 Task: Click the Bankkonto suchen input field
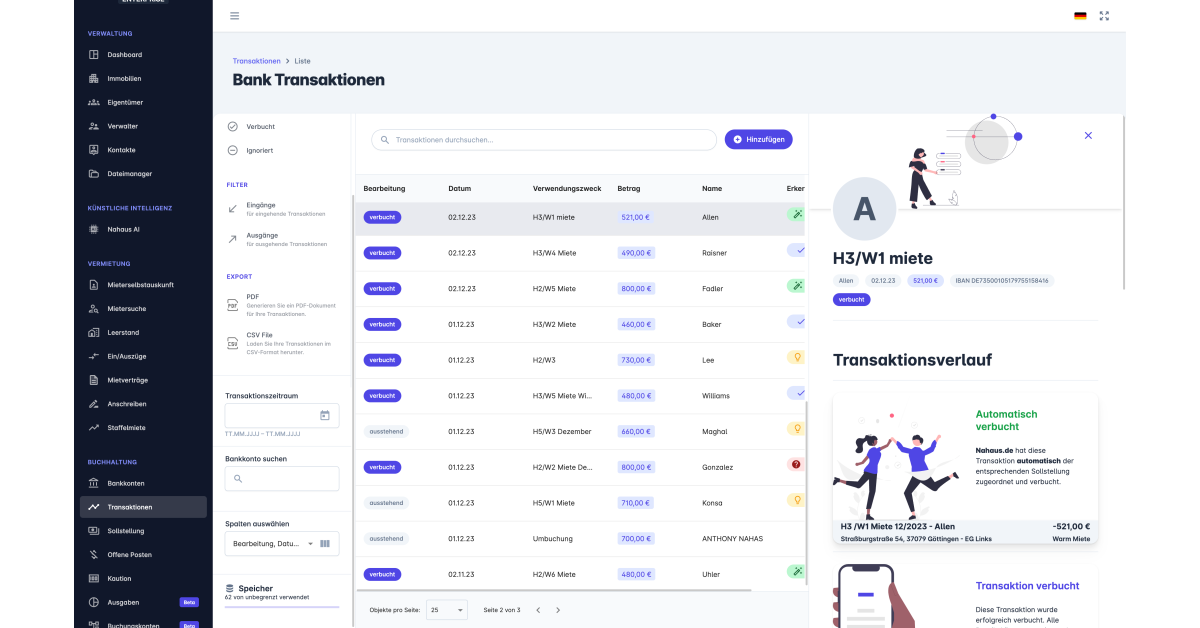(282, 479)
